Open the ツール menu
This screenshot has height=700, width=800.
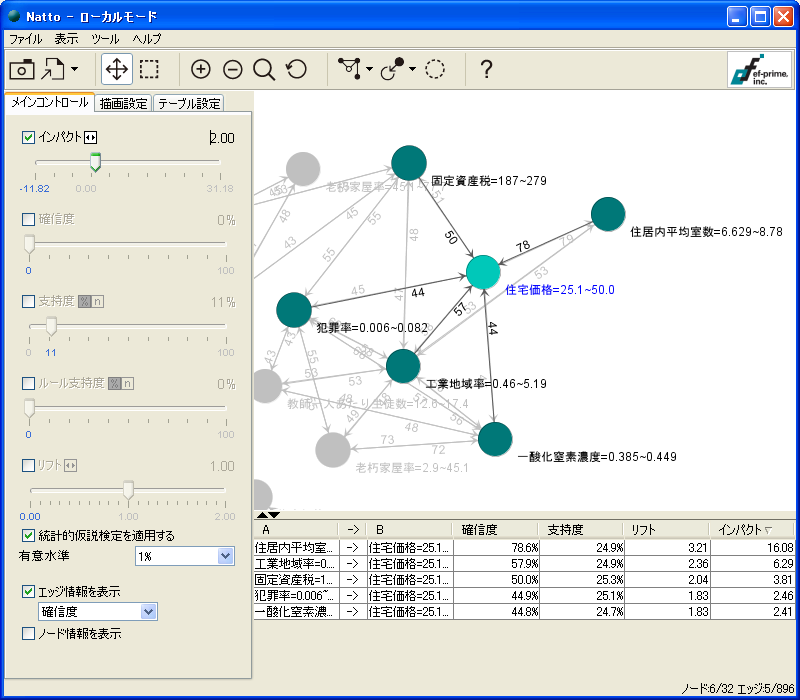pyautogui.click(x=105, y=39)
